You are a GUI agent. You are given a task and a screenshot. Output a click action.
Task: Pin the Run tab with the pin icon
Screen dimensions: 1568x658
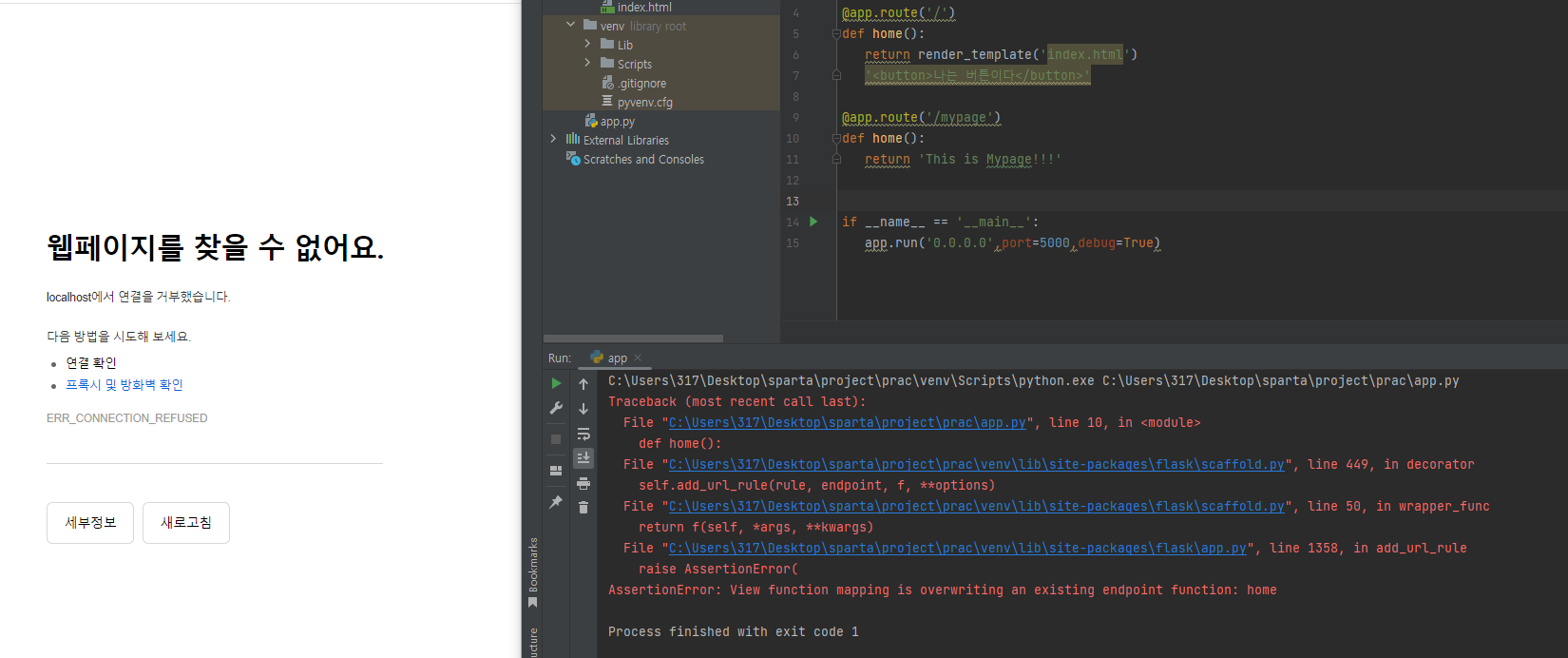(x=556, y=501)
